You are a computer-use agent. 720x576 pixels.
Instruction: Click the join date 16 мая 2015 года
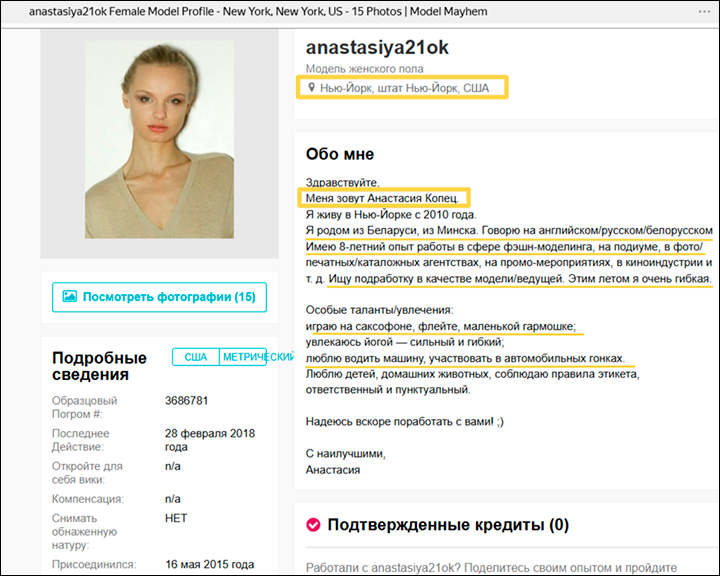[209, 564]
